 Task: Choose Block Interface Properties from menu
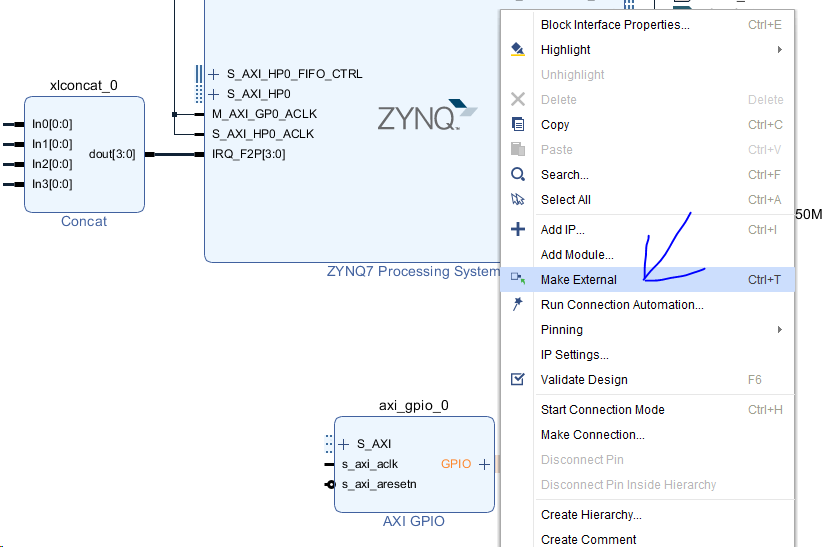[x=614, y=24]
